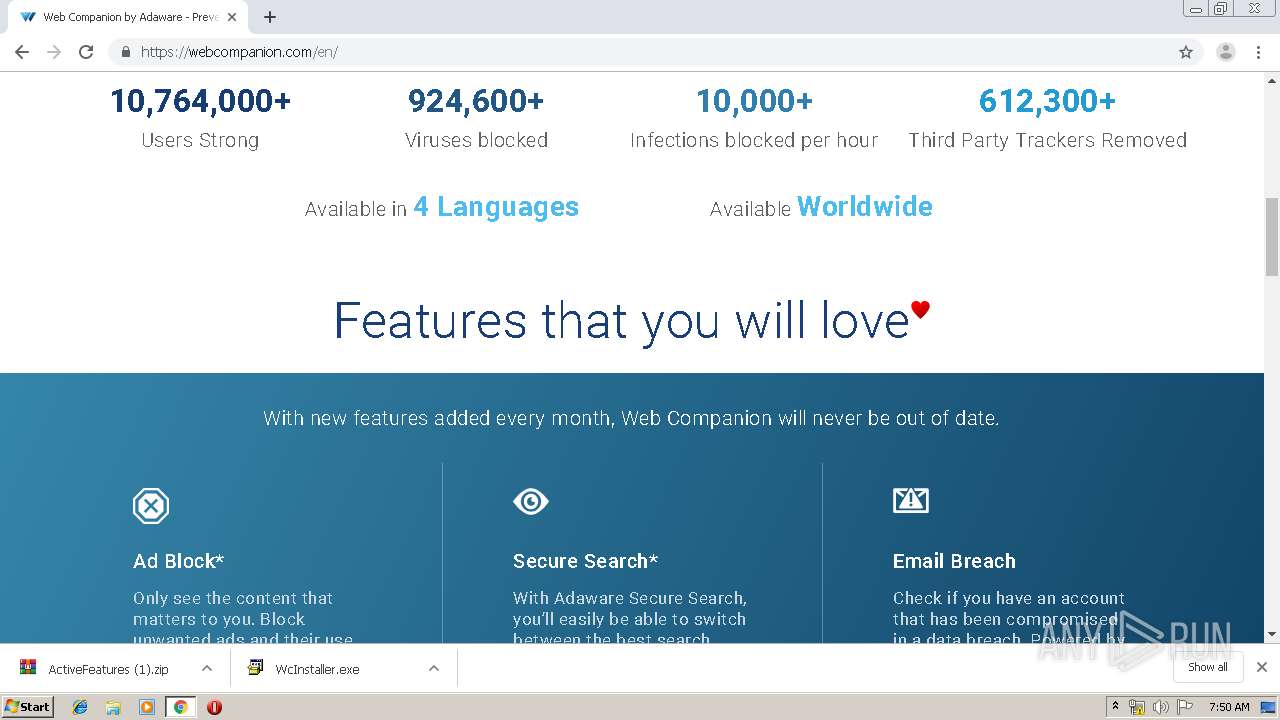Screen dimensions: 1280x720
Task: Reload the Web Companion page
Action: 86,52
